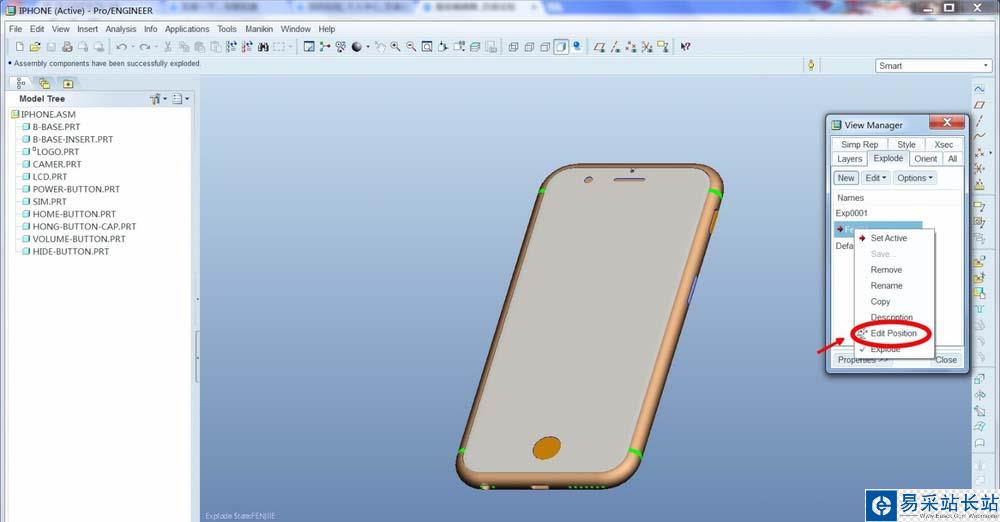Image resolution: width=1000 pixels, height=522 pixels.
Task: Switch to Layers tab in View Manager
Action: click(849, 158)
